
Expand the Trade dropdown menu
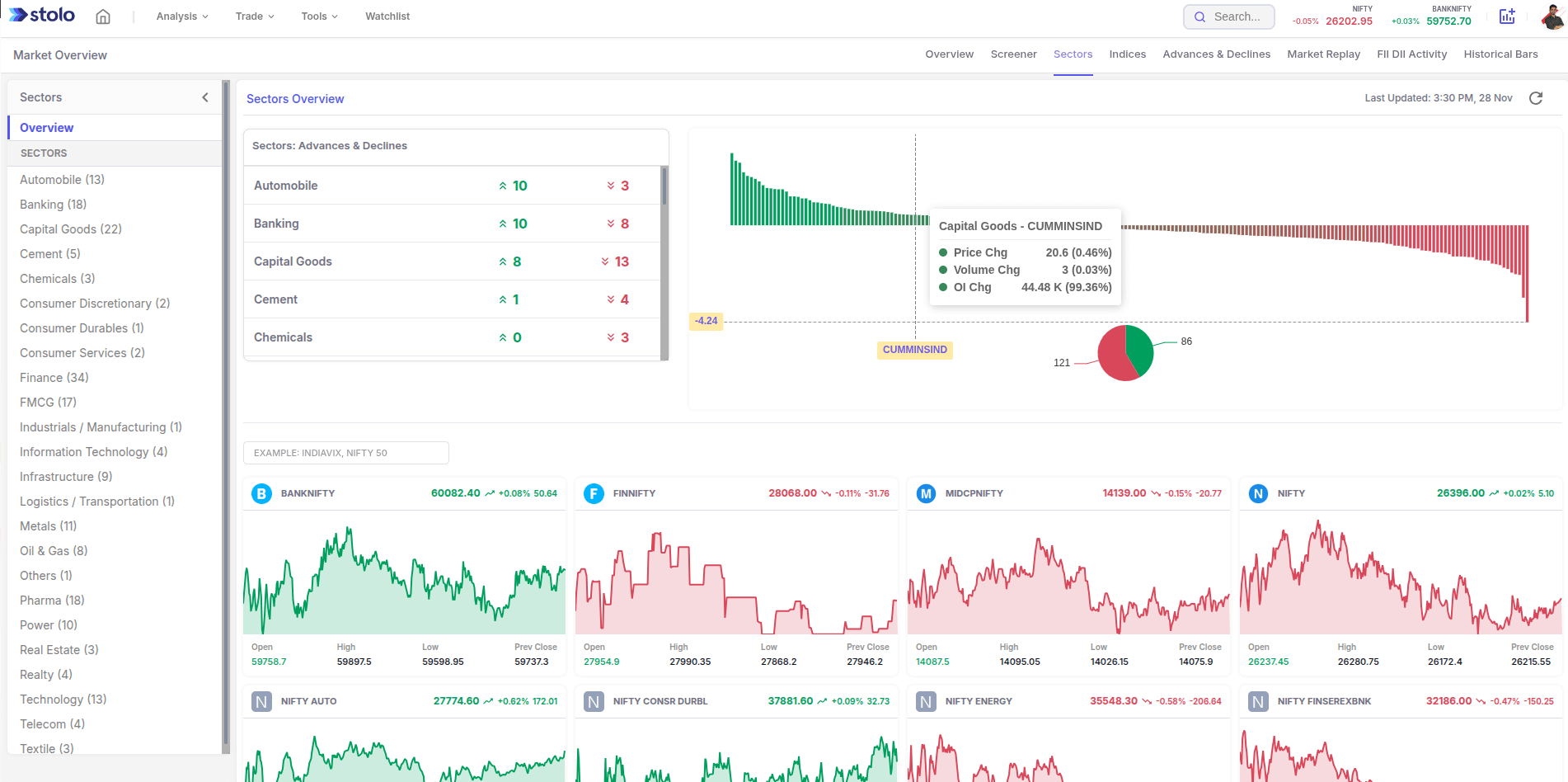255,16
